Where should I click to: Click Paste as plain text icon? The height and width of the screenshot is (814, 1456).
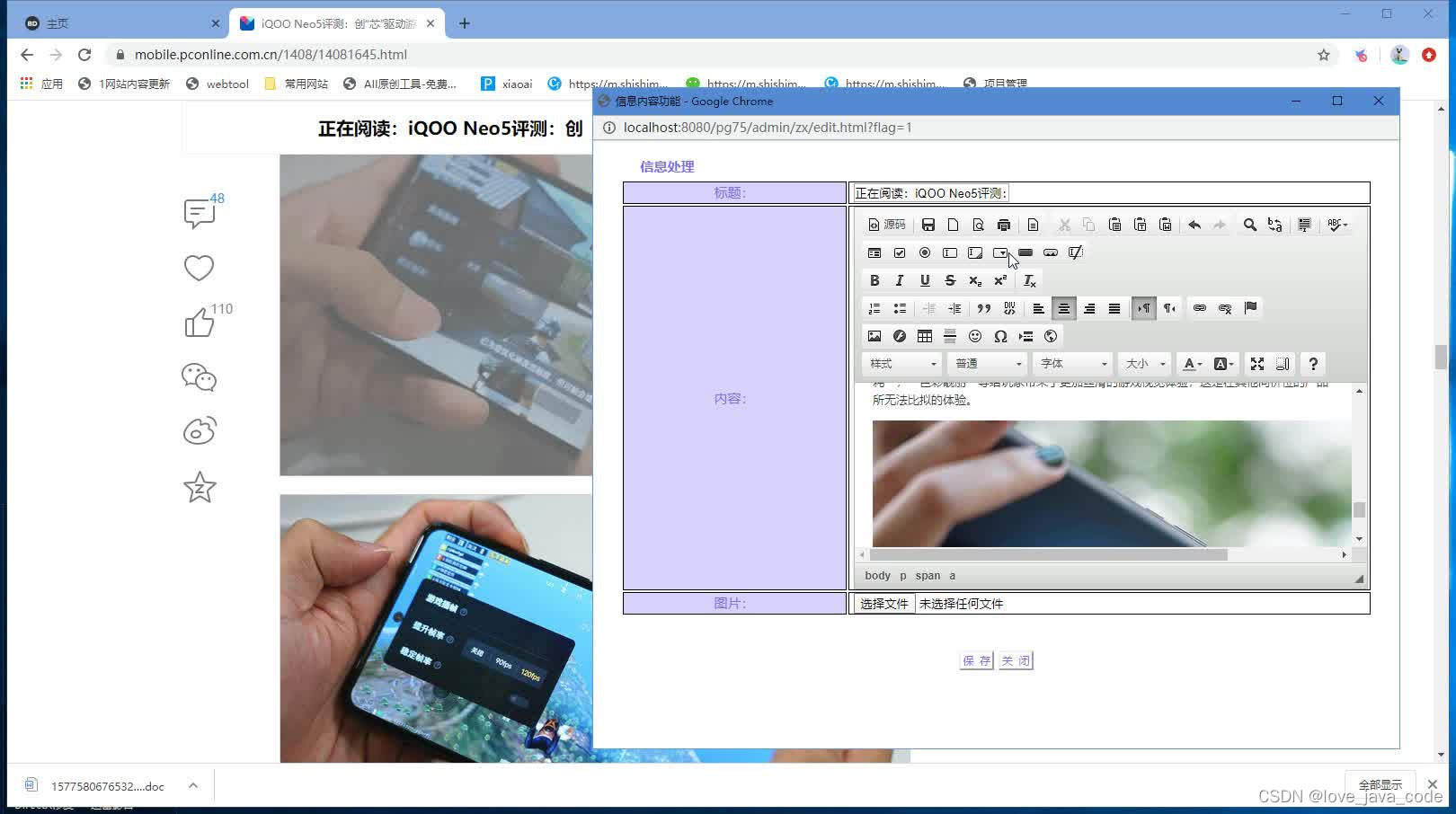click(x=1140, y=225)
